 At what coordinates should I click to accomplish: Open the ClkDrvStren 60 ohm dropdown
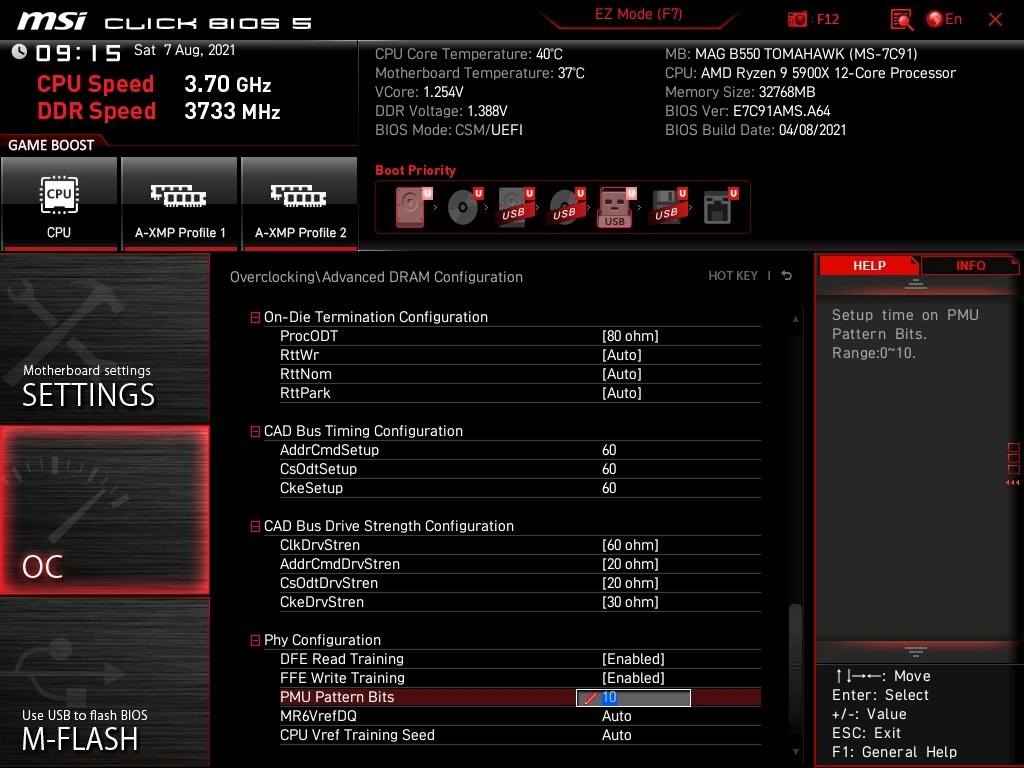tap(630, 545)
